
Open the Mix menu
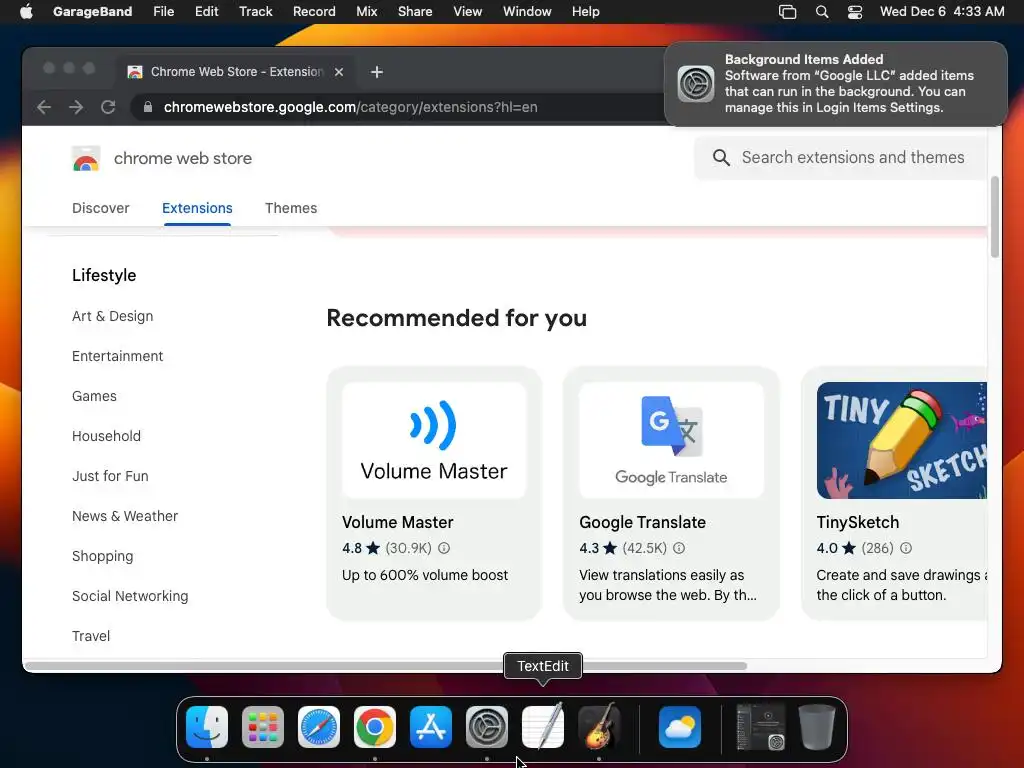tap(366, 12)
